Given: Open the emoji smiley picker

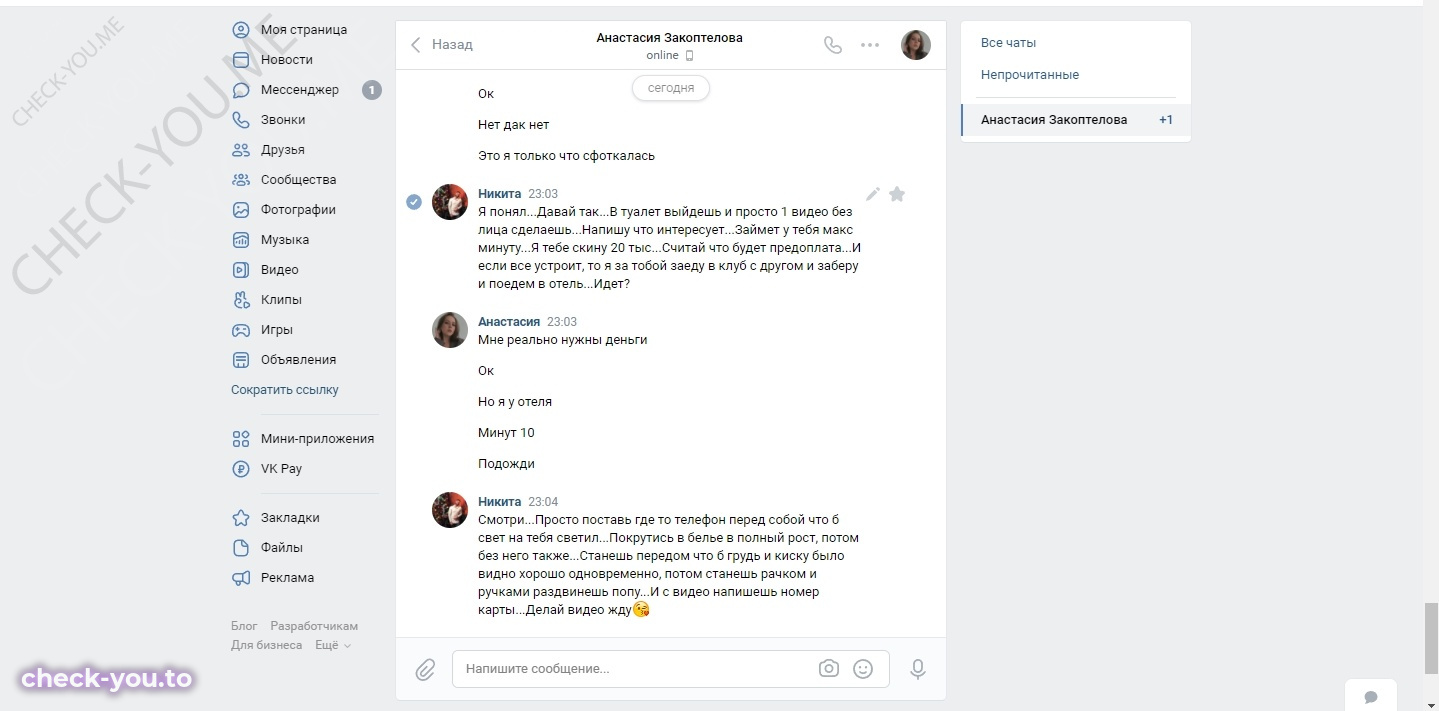Looking at the screenshot, I should (863, 669).
